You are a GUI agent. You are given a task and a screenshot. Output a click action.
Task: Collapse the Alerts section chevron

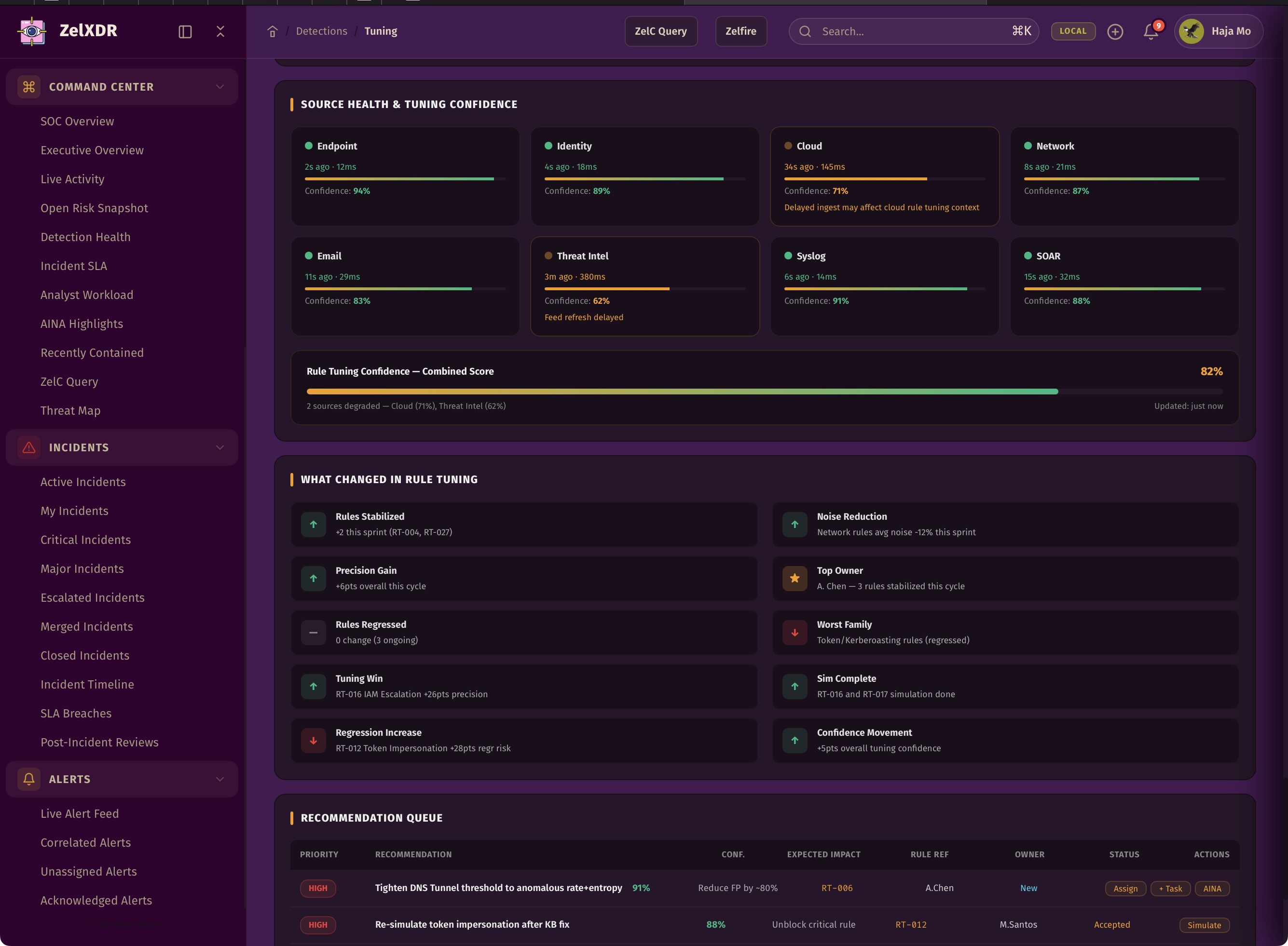pos(219,779)
